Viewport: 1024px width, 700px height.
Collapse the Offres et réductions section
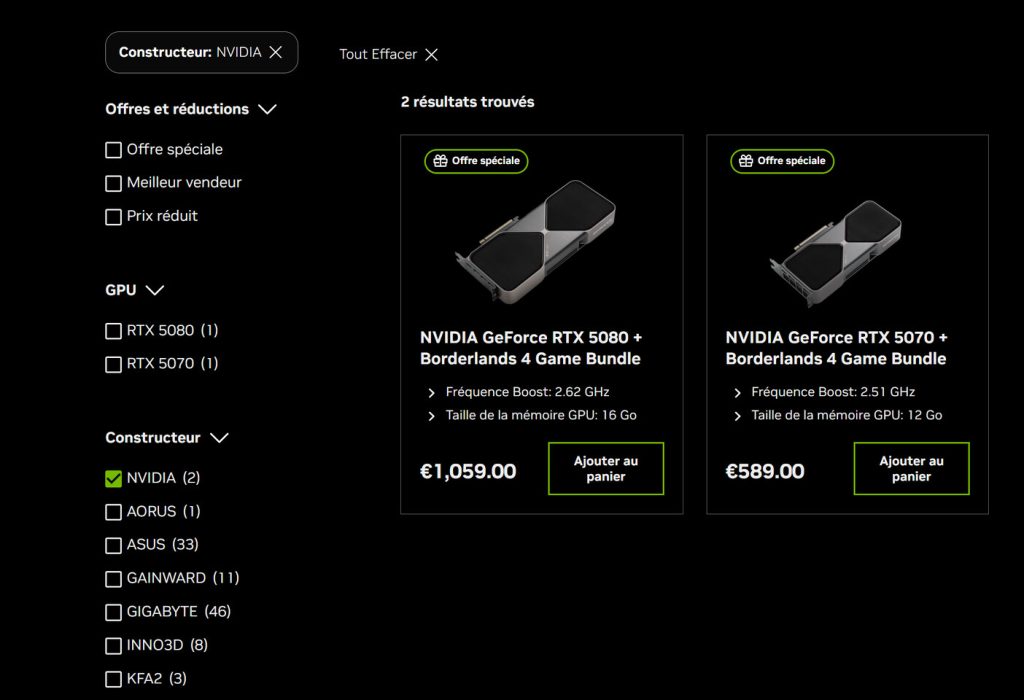coord(266,109)
